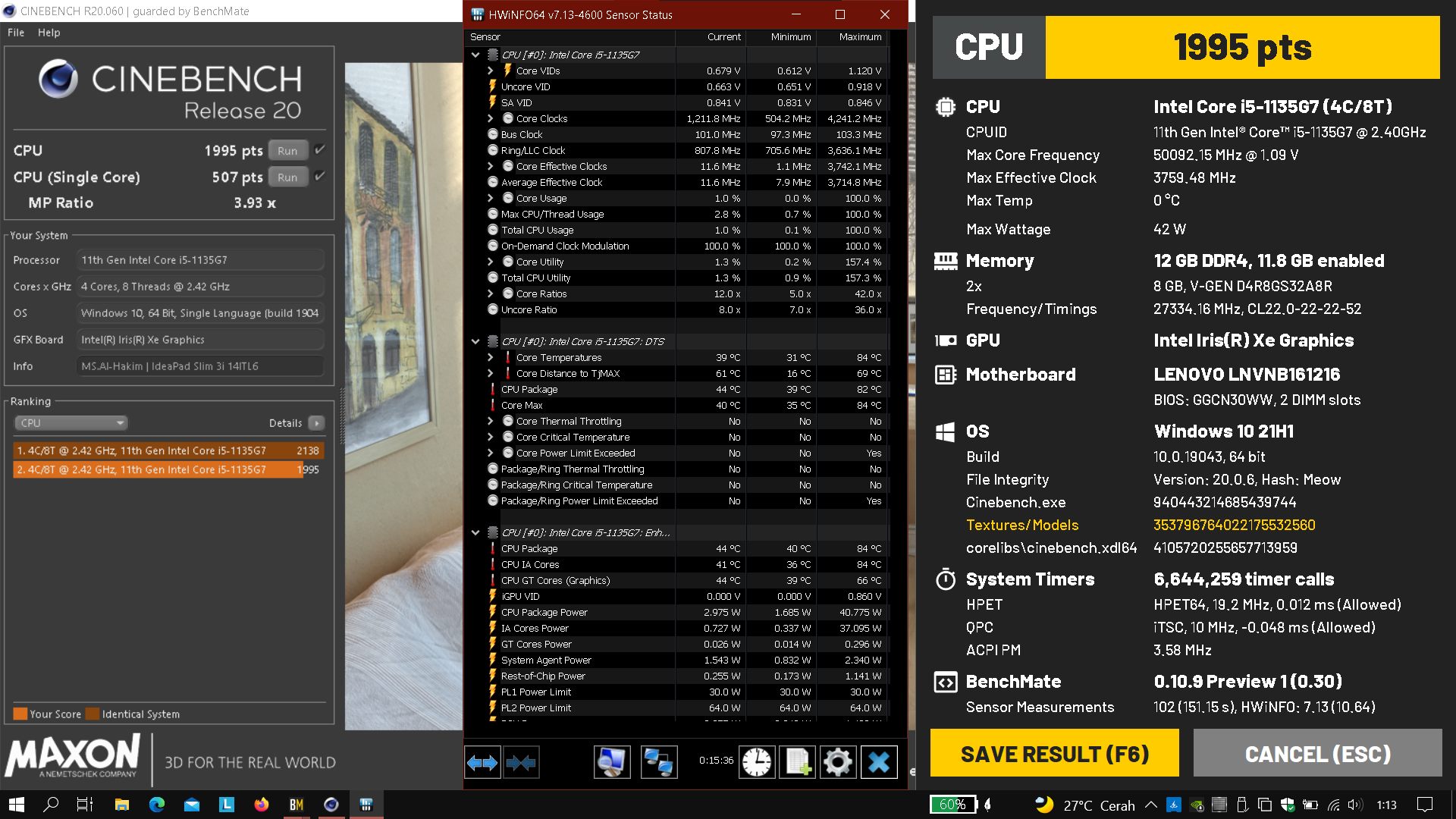Click the Uncore Ratio sensor row
This screenshot has height=819, width=1456.
point(675,309)
